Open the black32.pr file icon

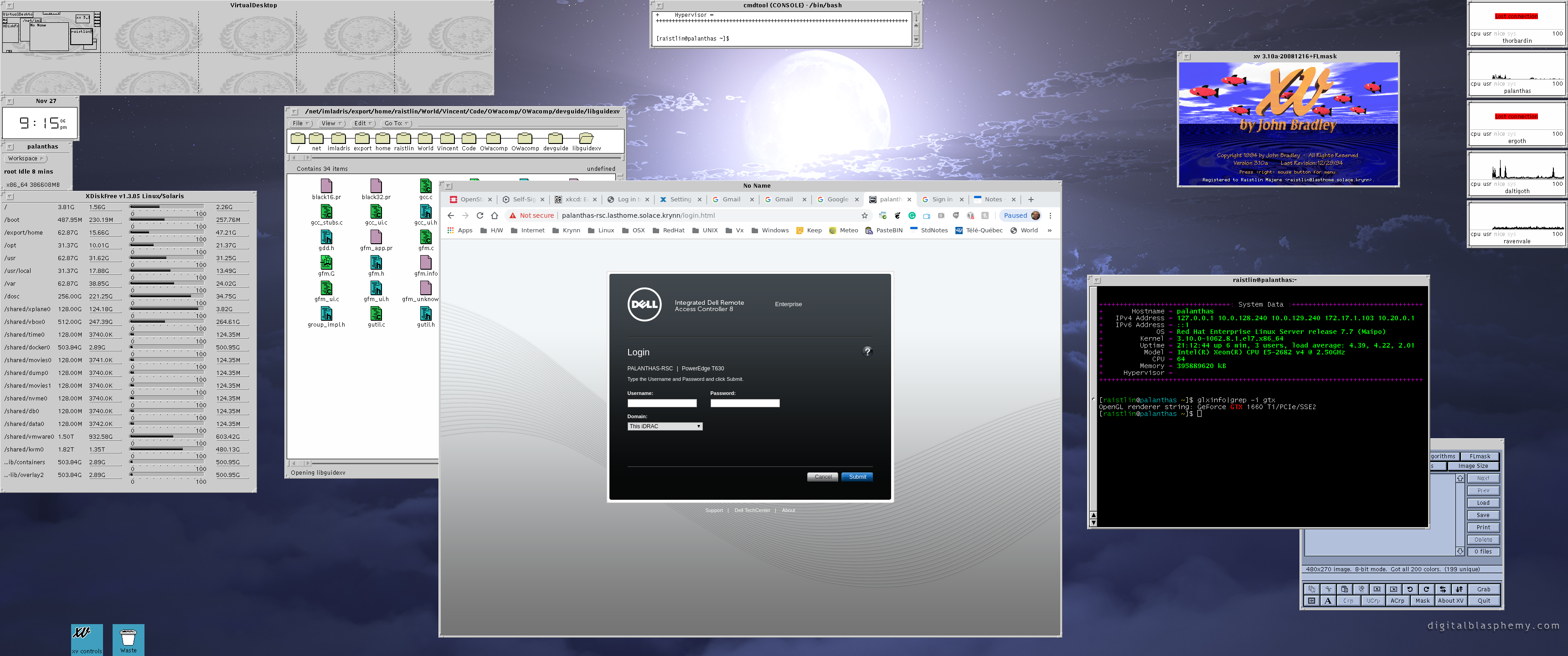click(376, 186)
